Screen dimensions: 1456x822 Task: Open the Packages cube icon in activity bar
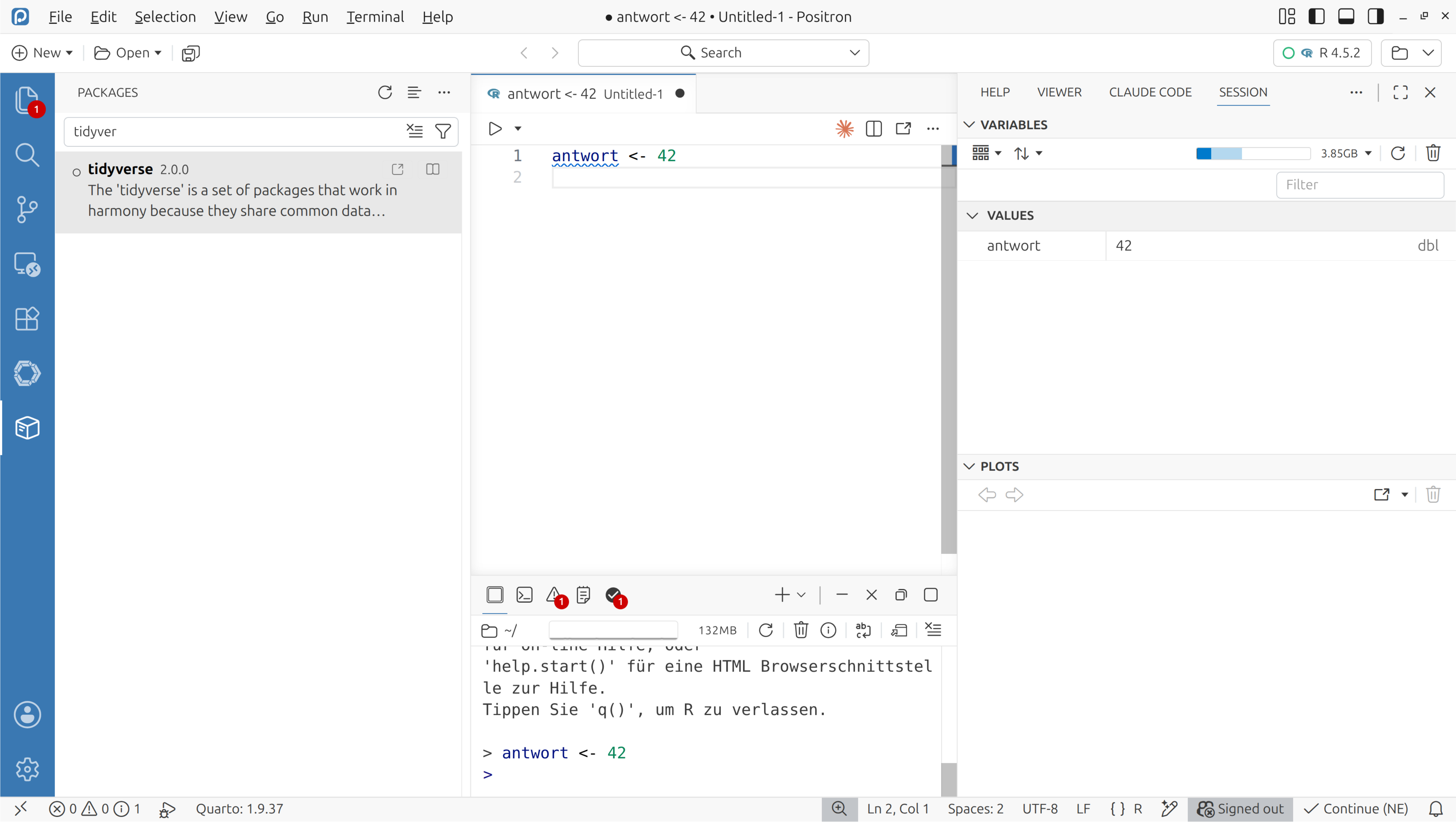tap(27, 428)
